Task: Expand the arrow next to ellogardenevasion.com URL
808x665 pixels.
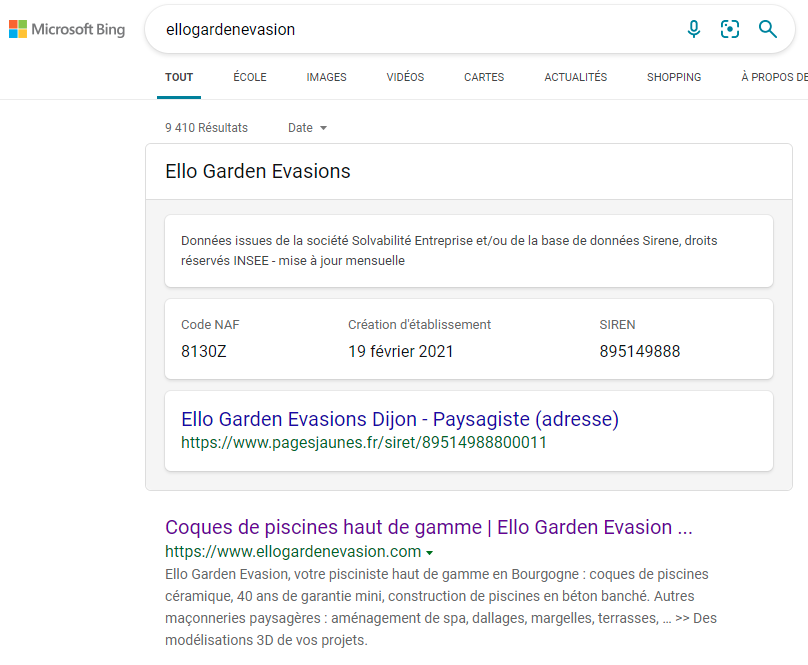Action: coord(429,553)
